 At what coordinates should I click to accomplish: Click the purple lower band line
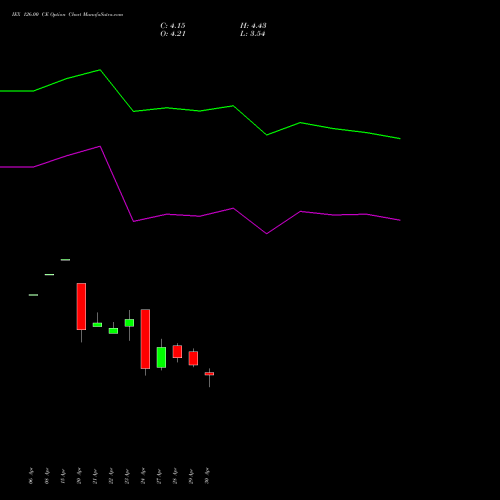pyautogui.click(x=200, y=216)
